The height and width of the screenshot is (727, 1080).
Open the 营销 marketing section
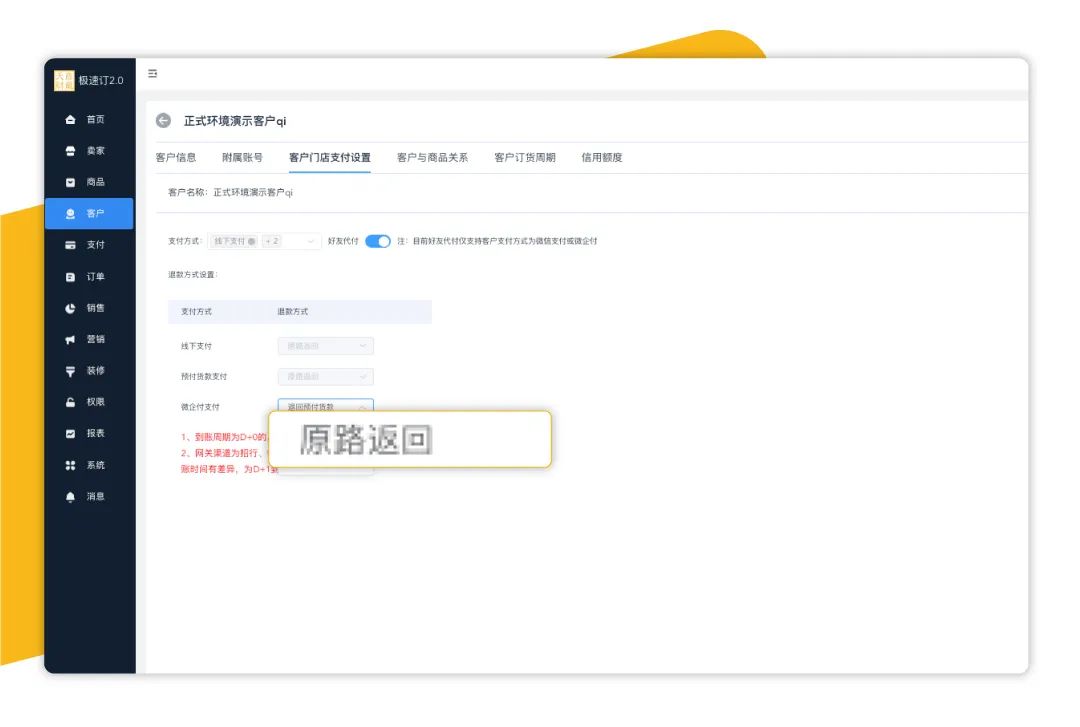pos(89,339)
